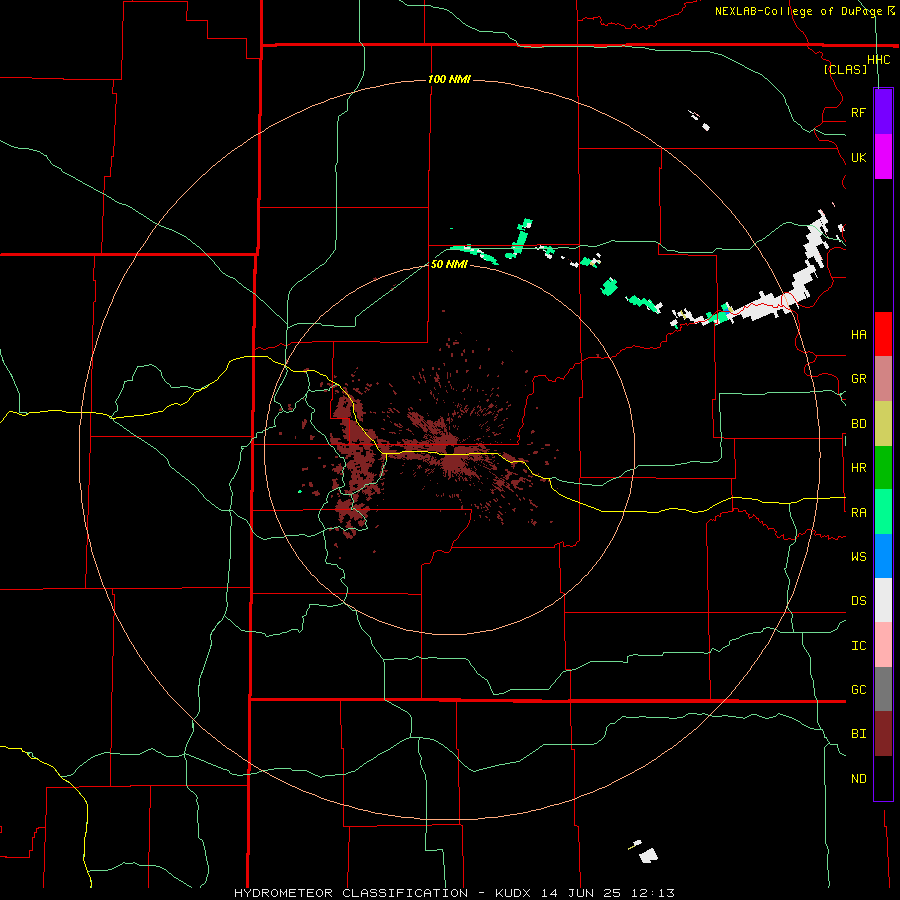Click the dark radar site center dot
This screenshot has height=900, width=900.
pos(449,449)
